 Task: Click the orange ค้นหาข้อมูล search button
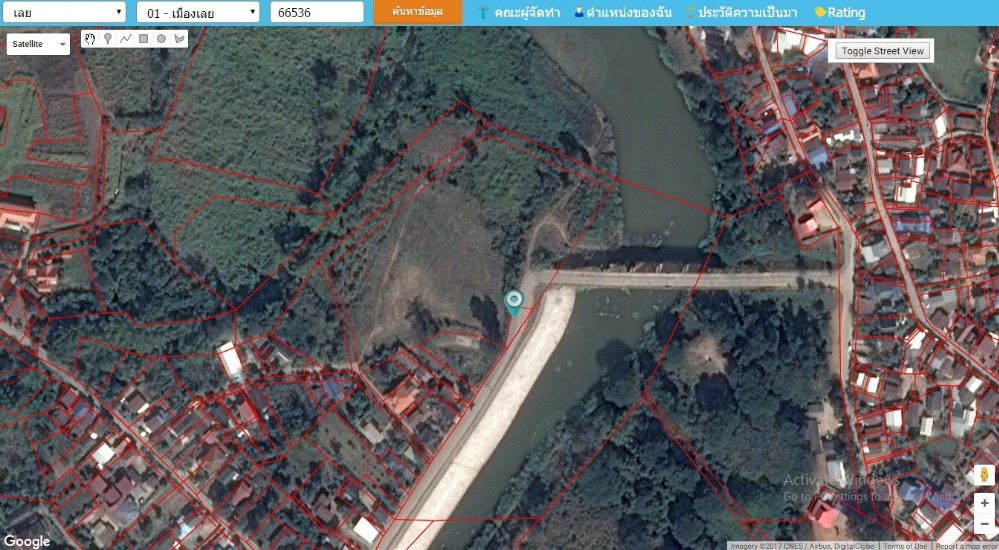[418, 12]
